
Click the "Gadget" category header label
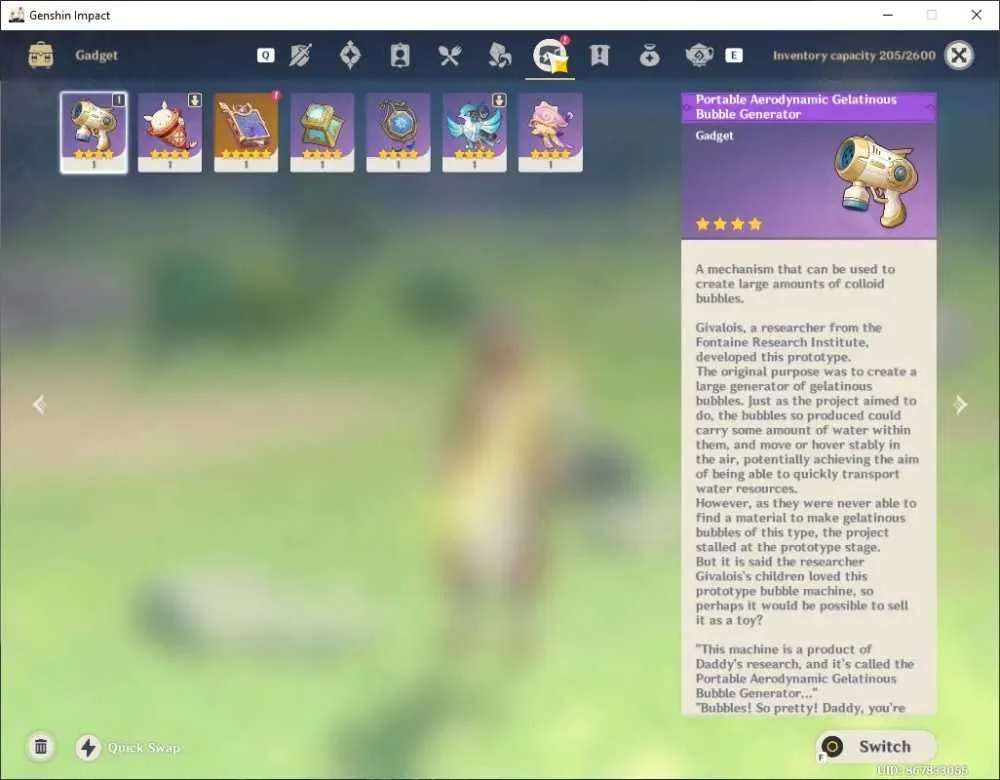click(714, 136)
